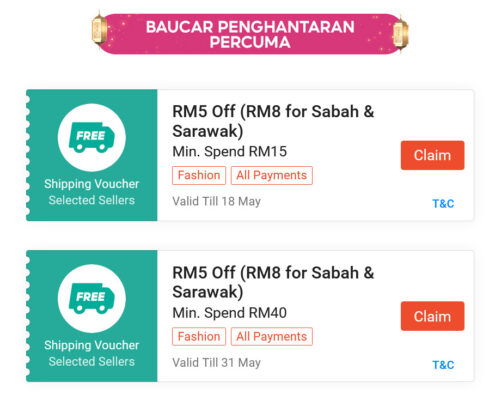This screenshot has width=495, height=400.
Task: Click the right lantern on the pink banner
Action: tap(400, 33)
